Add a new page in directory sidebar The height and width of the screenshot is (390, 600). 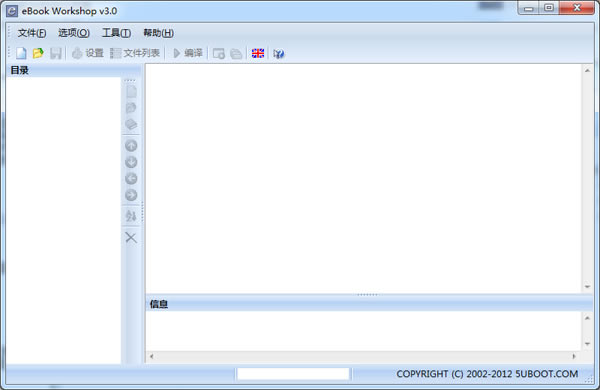(x=131, y=91)
